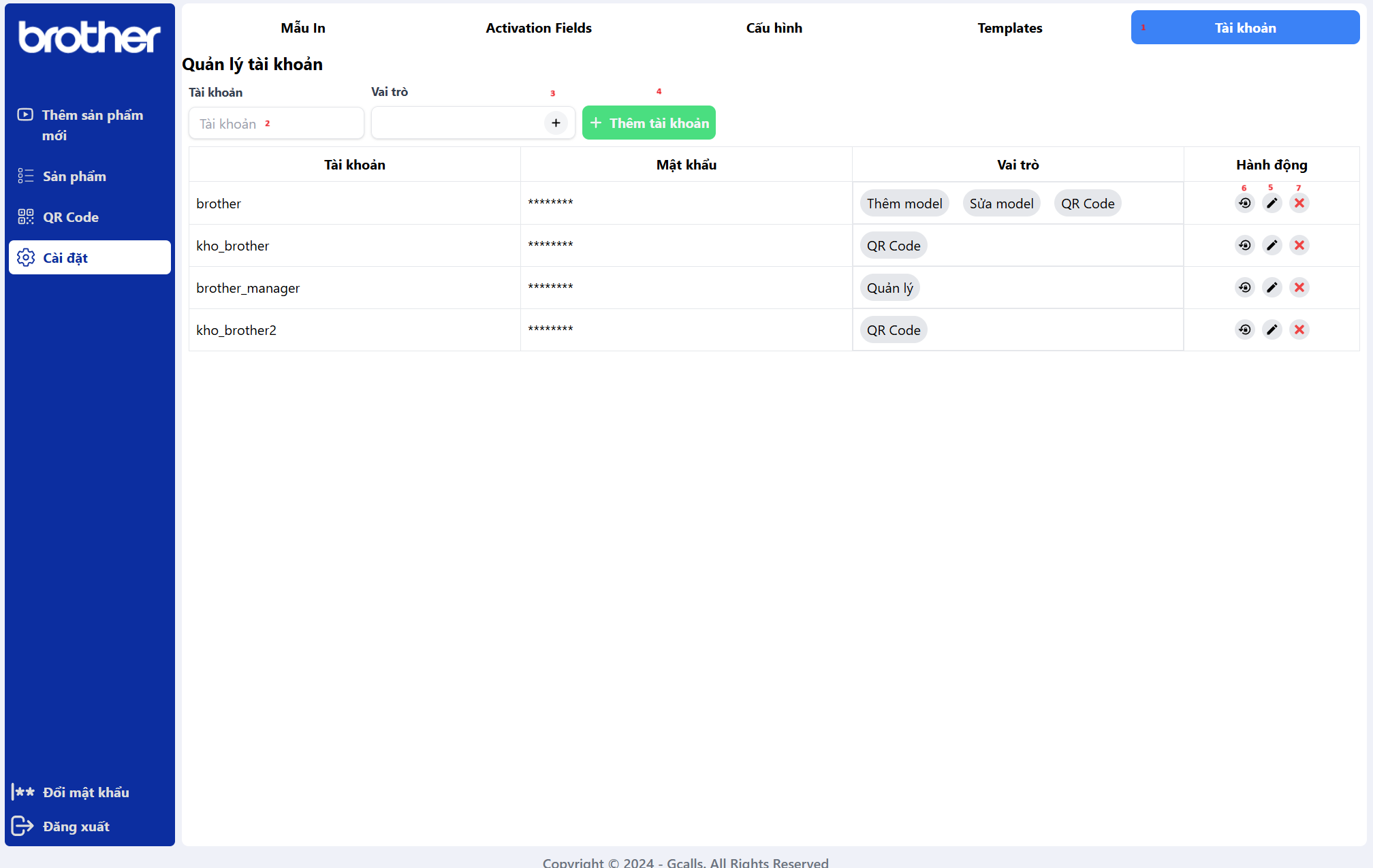The image size is (1373, 868).
Task: Switch to the Mẫu In tab
Action: [302, 28]
